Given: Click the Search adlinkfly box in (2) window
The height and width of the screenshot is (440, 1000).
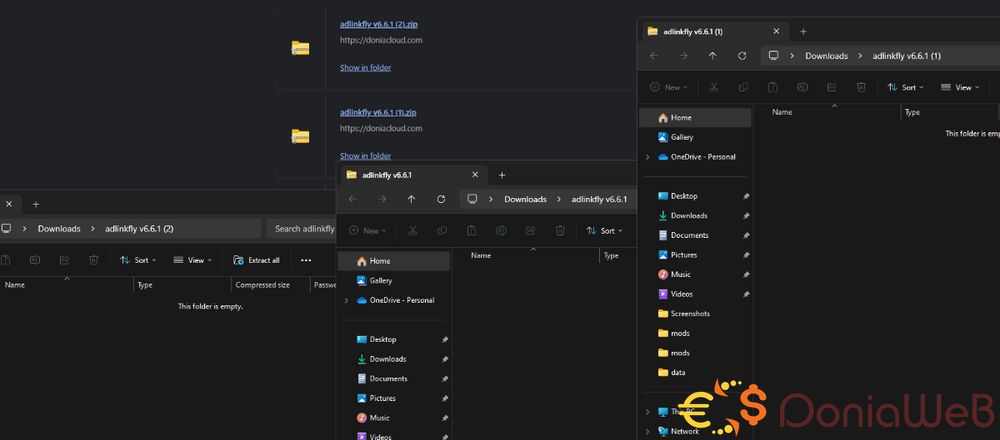Looking at the screenshot, I should [304, 229].
